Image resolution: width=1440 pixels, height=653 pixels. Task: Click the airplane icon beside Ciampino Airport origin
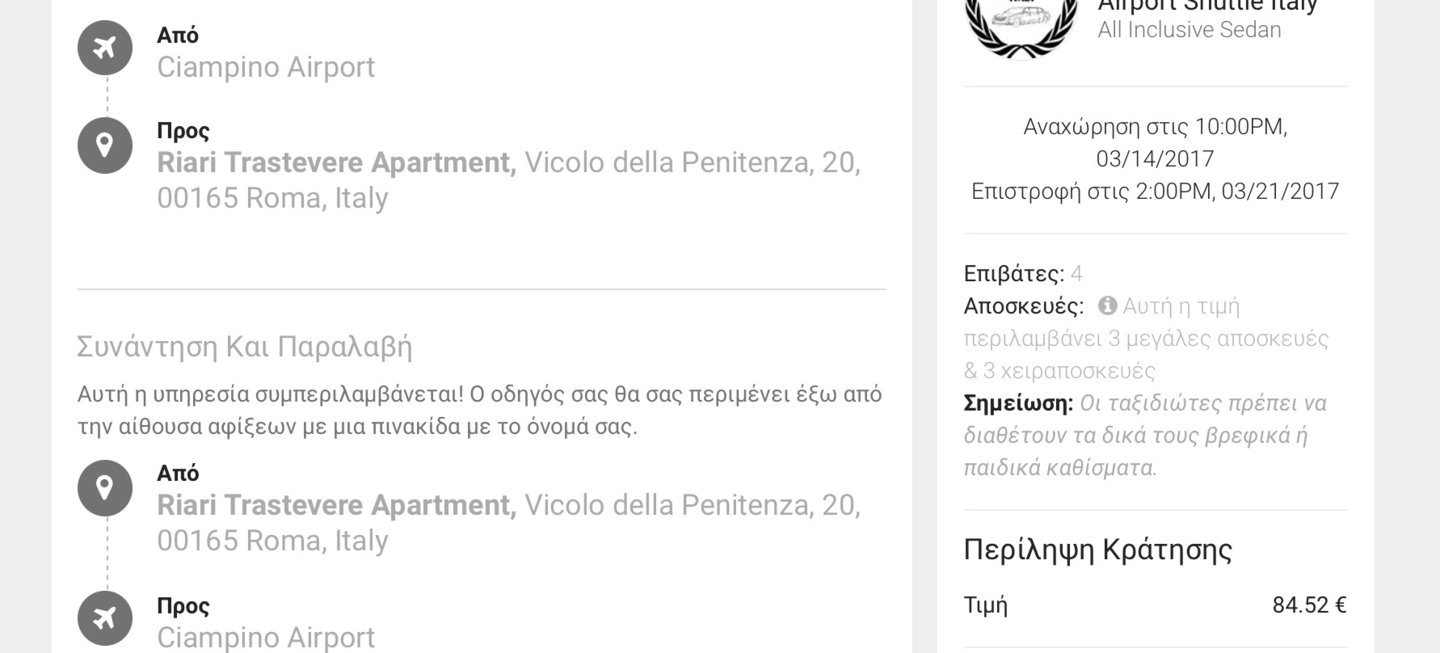(105, 48)
